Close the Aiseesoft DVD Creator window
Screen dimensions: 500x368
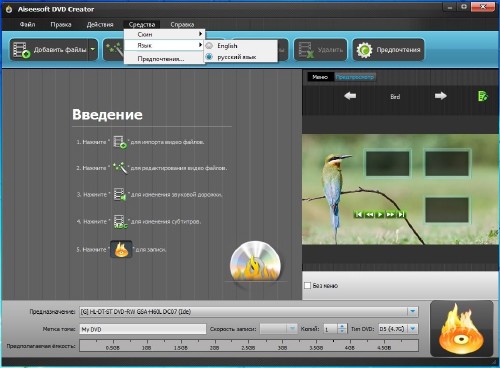pos(483,7)
